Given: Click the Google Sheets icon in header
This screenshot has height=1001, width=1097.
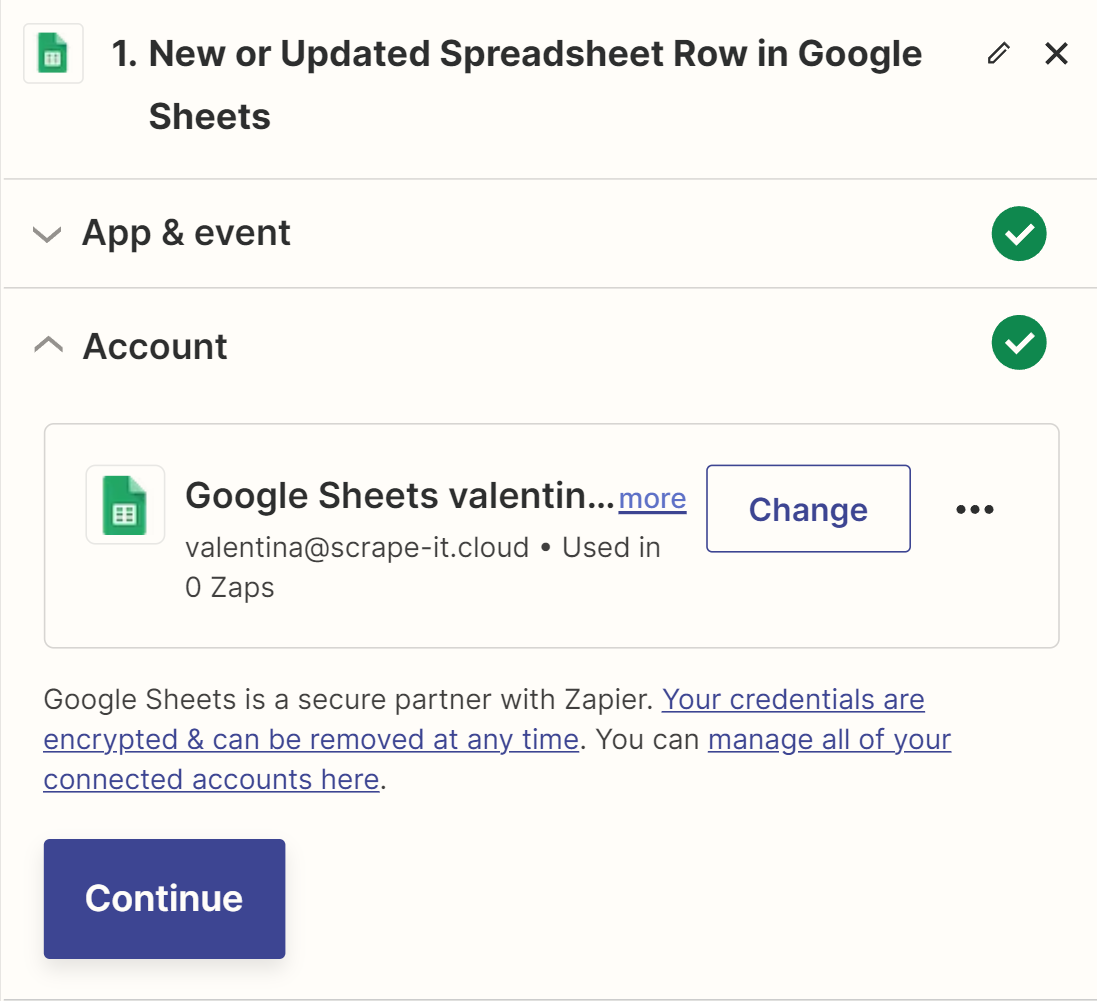Looking at the screenshot, I should coord(53,53).
